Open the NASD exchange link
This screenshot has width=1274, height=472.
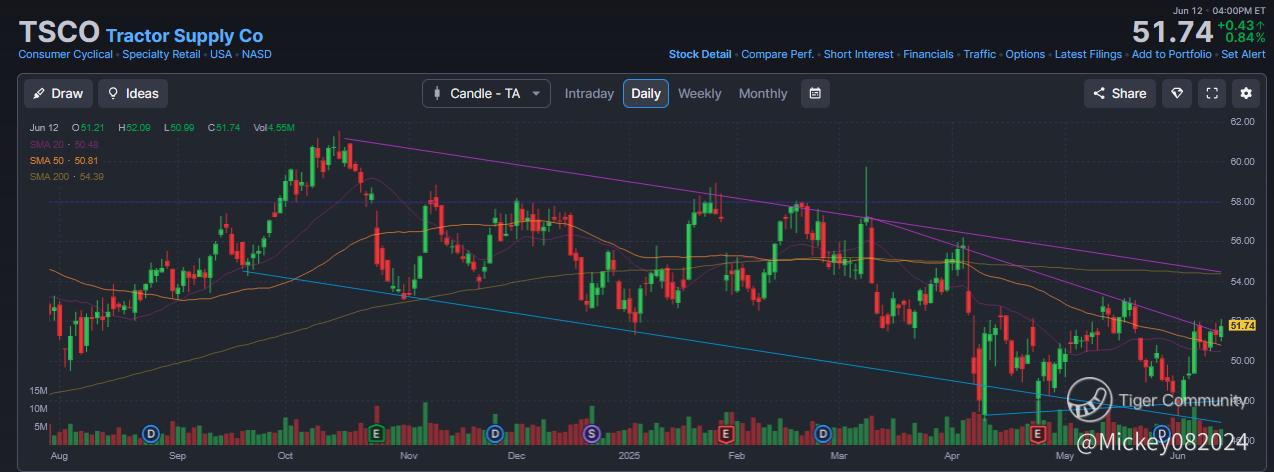click(x=256, y=54)
